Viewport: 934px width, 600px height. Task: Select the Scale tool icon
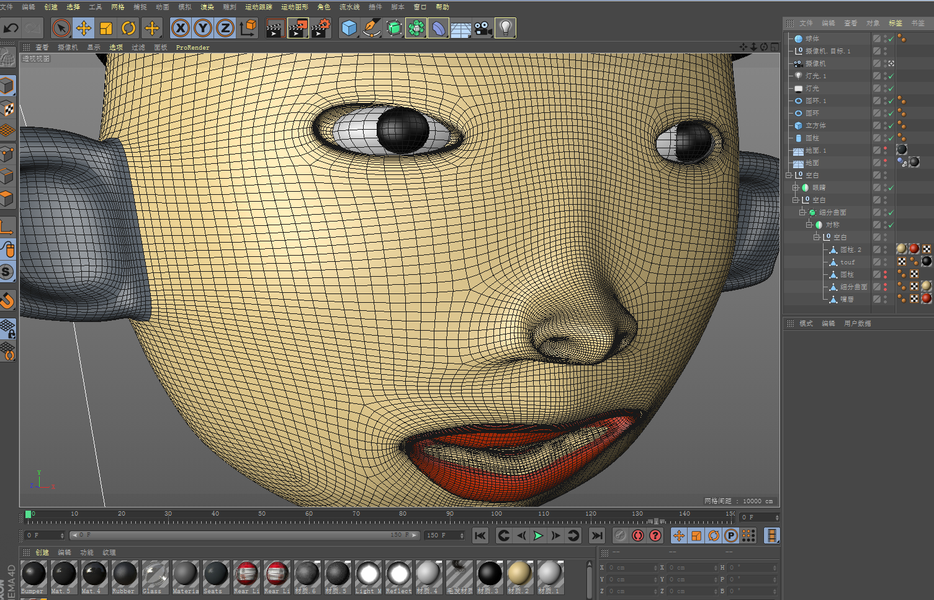[106, 28]
